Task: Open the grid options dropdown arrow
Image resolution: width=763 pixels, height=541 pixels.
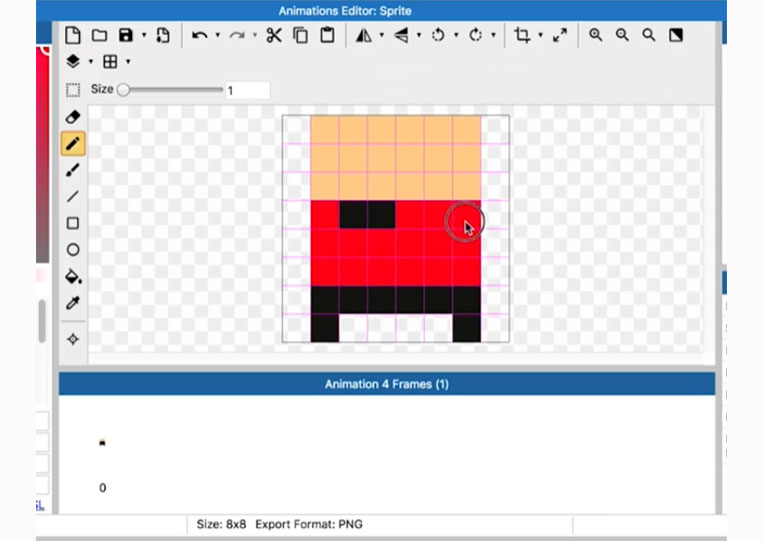Action: pyautogui.click(x=128, y=62)
